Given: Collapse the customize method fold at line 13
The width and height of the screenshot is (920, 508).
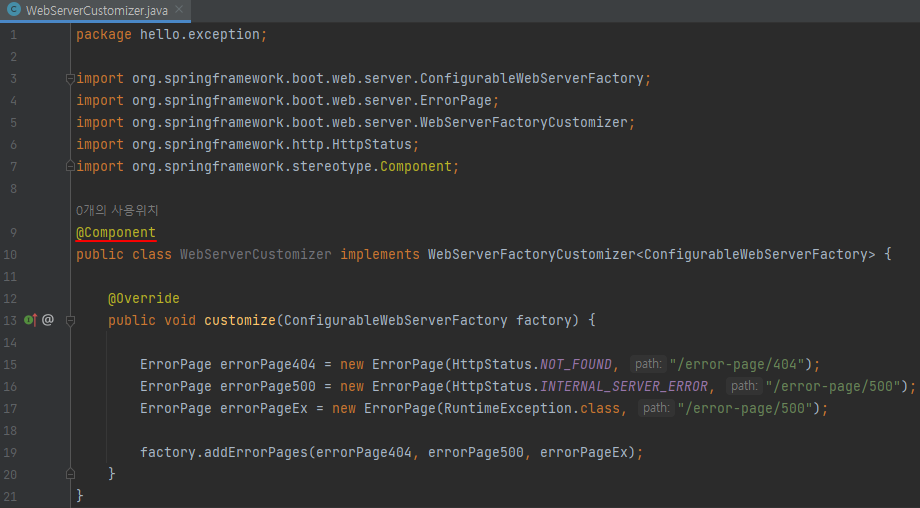Looking at the screenshot, I should coord(70,321).
